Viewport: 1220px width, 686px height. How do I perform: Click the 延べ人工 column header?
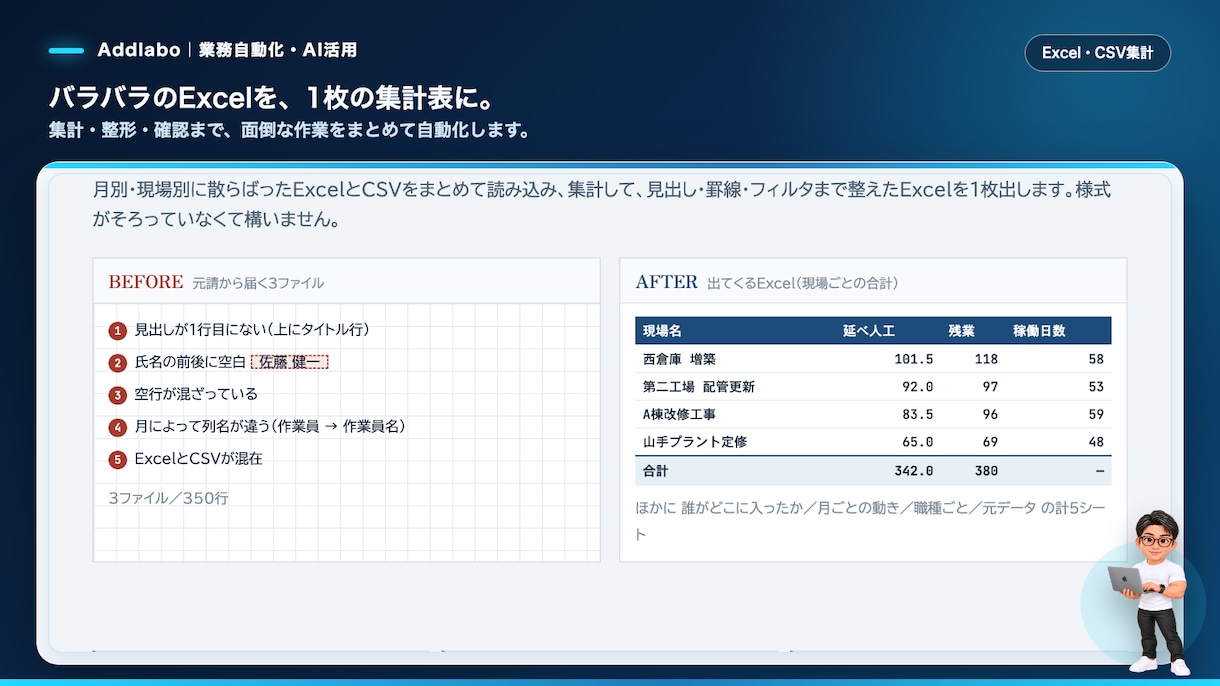pyautogui.click(x=868, y=331)
